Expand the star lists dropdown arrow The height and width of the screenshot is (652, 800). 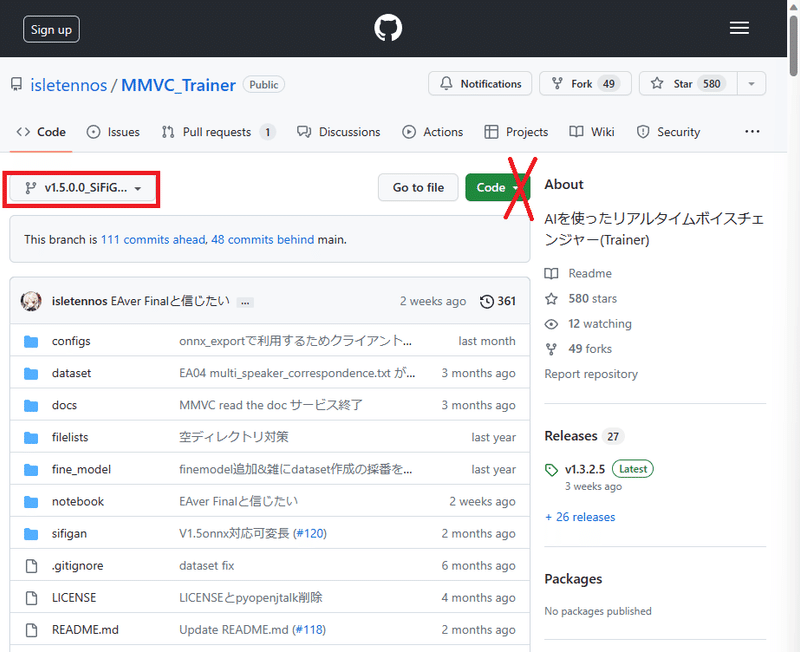[x=752, y=84]
